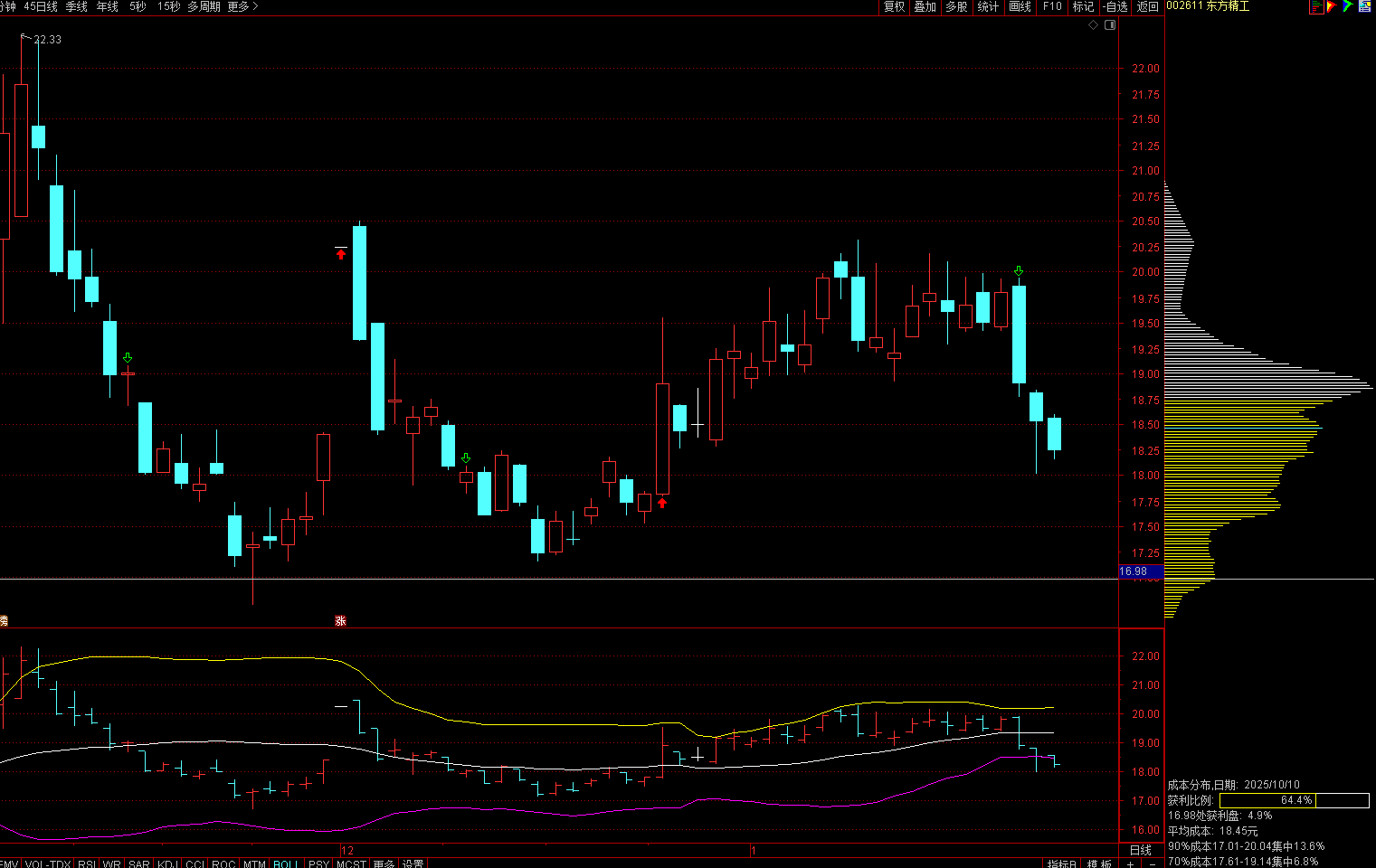The height and width of the screenshot is (868, 1376).
Task: Click the diamond marker icon above price axis
Action: (1093, 24)
